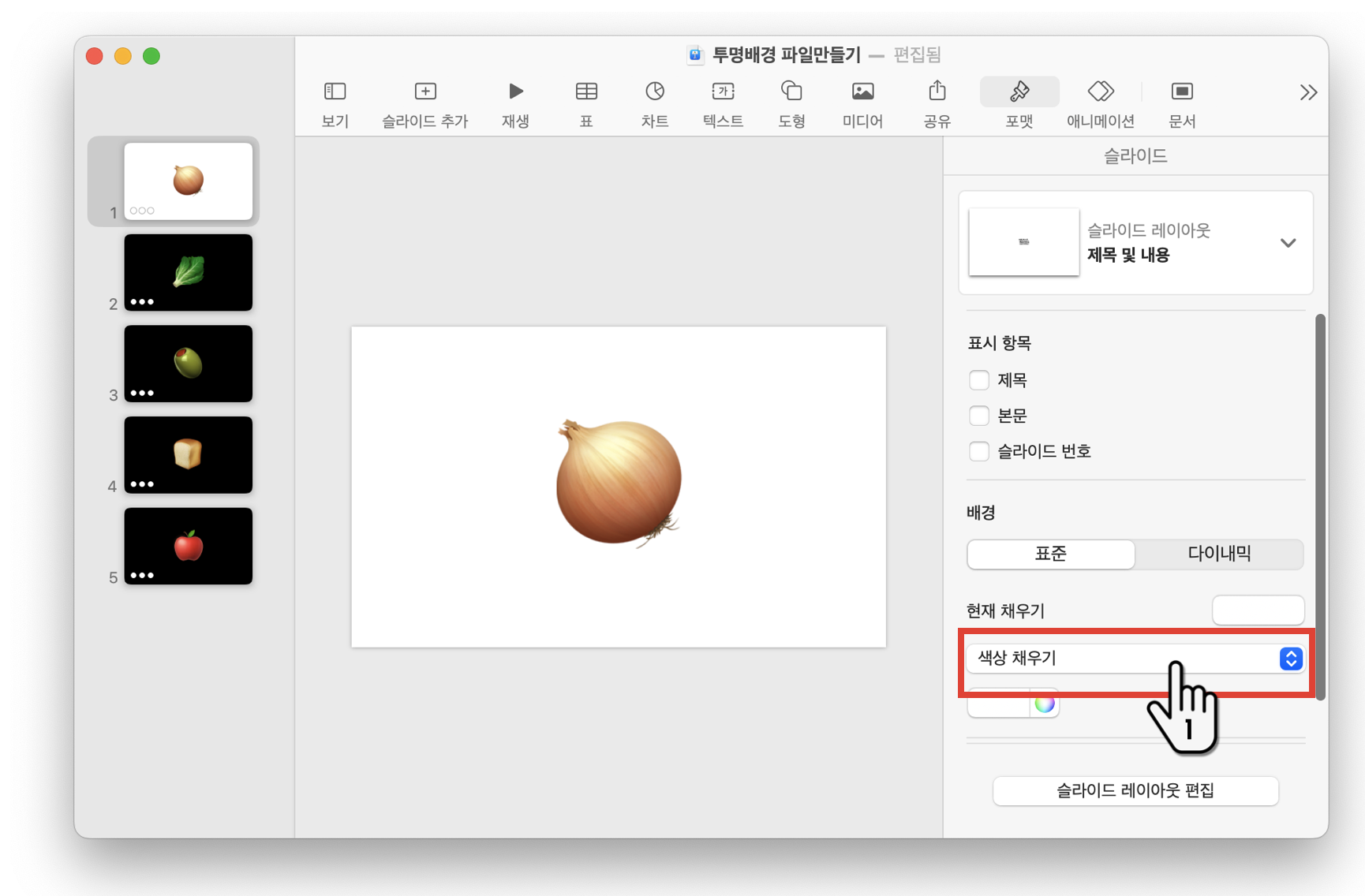Click the 슬라이드 레이아웃 편집 button
1365x896 pixels.
(x=1135, y=791)
